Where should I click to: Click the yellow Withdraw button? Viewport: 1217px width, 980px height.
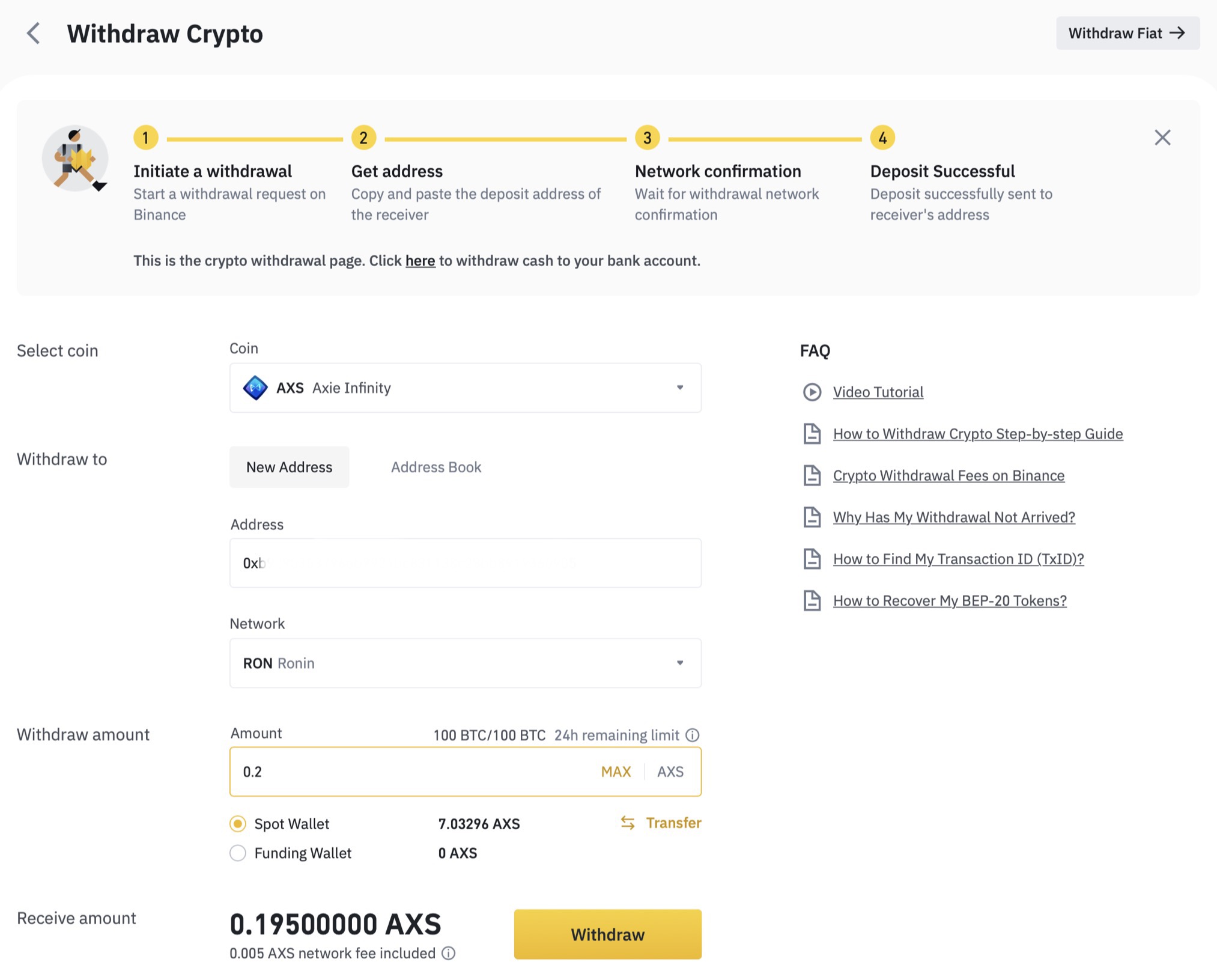(x=607, y=934)
